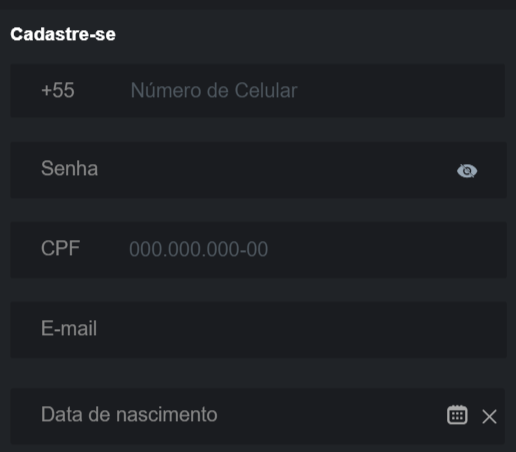Click the Data de nascimento field

tap(258, 416)
